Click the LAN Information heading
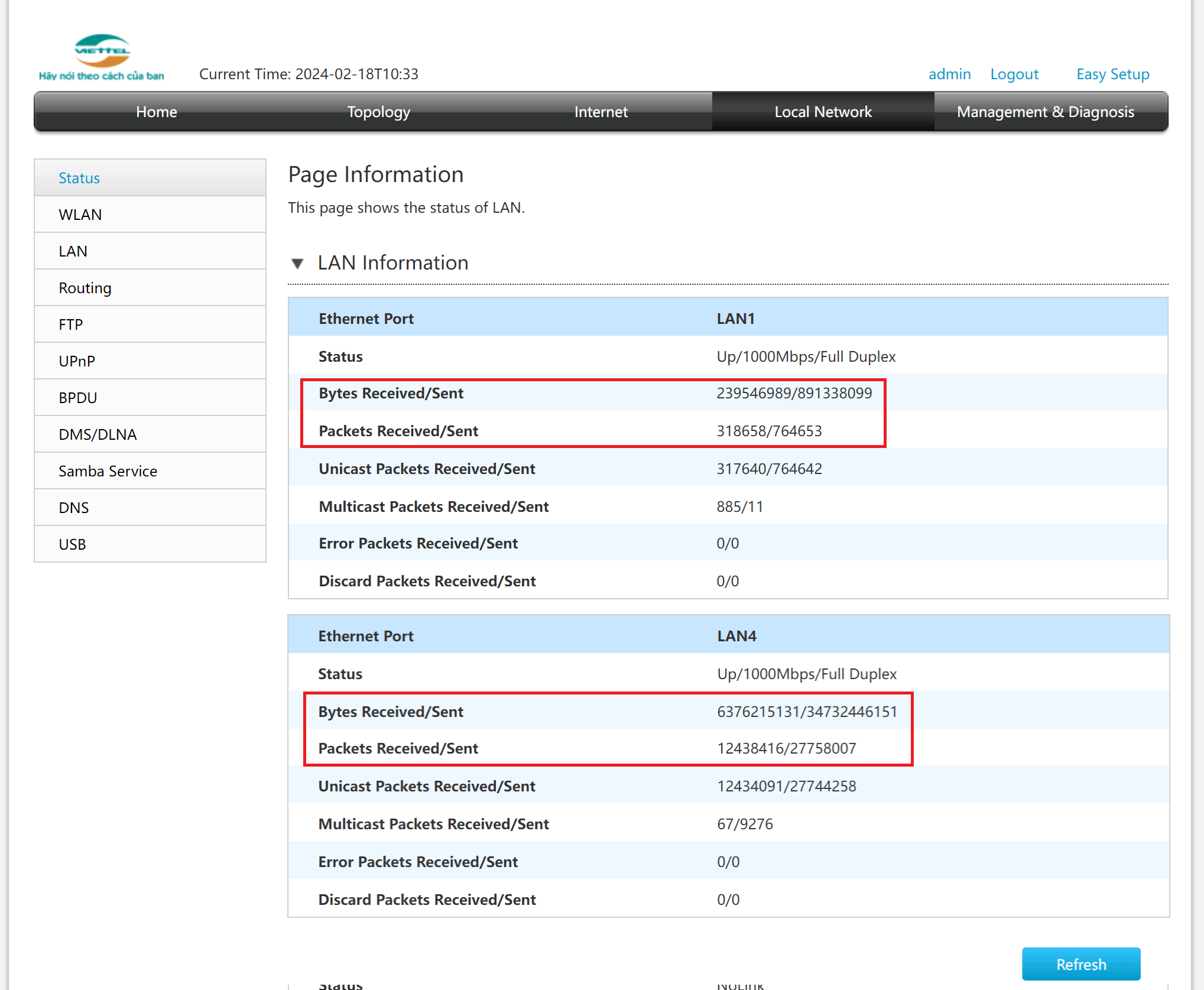Viewport: 1204px width, 990px height. tap(393, 262)
